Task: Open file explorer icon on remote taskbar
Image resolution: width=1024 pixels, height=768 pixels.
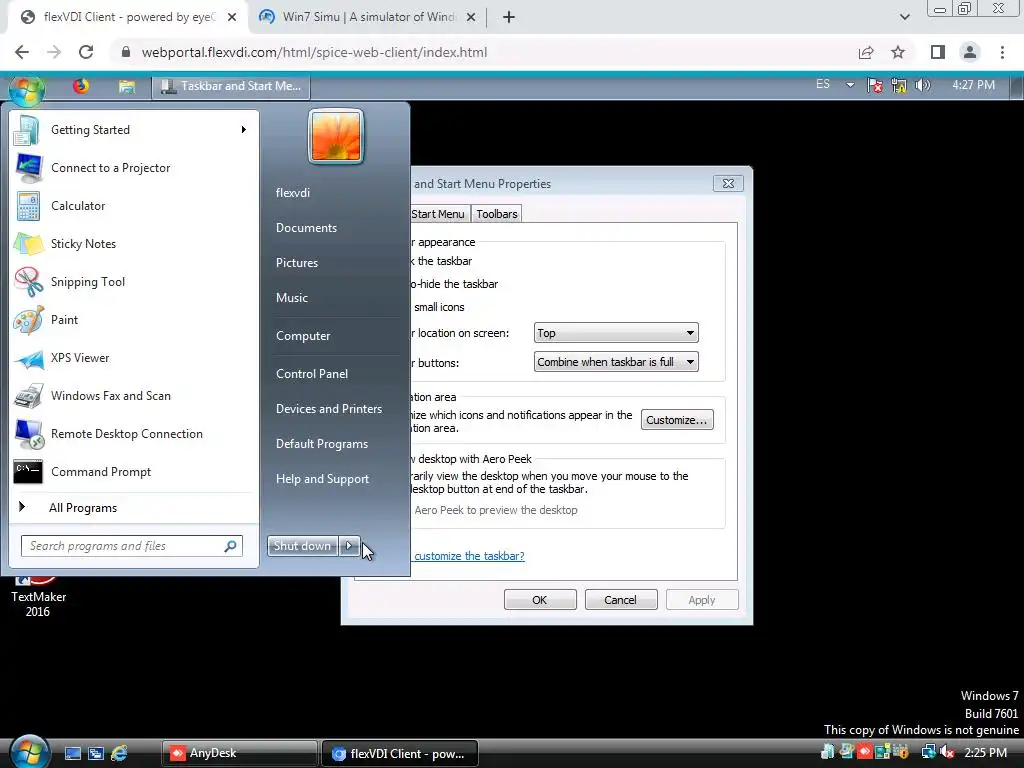Action: [x=127, y=86]
